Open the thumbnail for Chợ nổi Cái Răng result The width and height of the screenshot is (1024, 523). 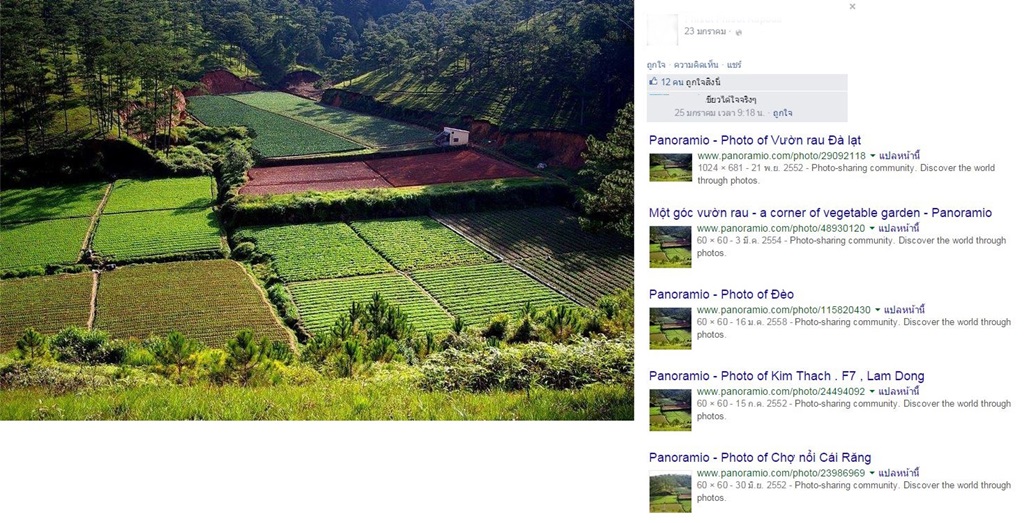(x=670, y=492)
